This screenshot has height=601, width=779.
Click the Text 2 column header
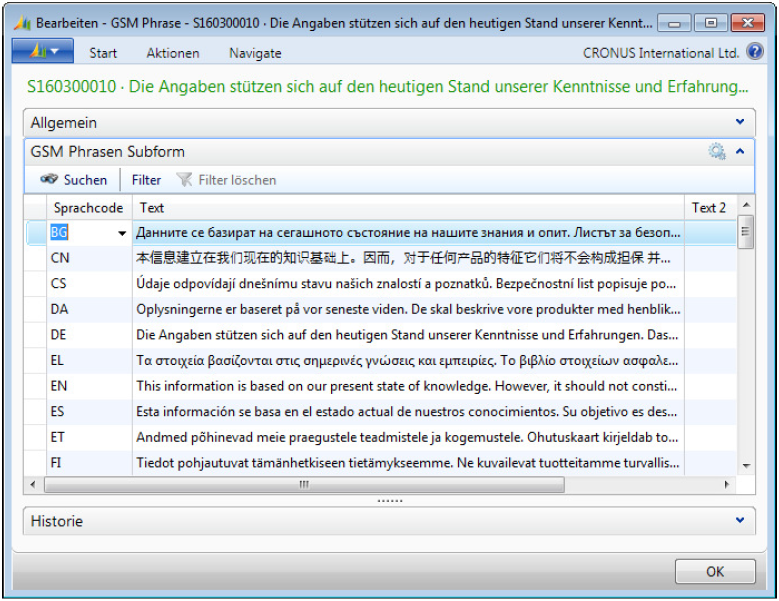point(709,207)
